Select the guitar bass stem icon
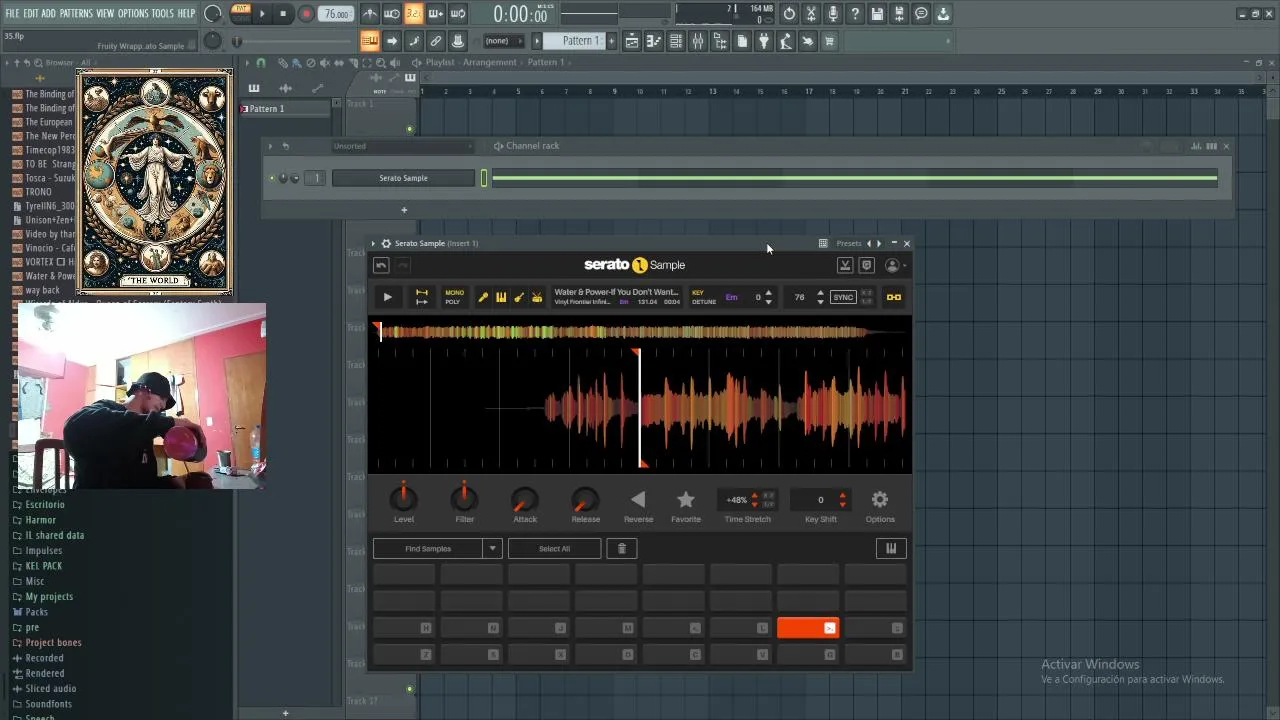 tap(519, 297)
